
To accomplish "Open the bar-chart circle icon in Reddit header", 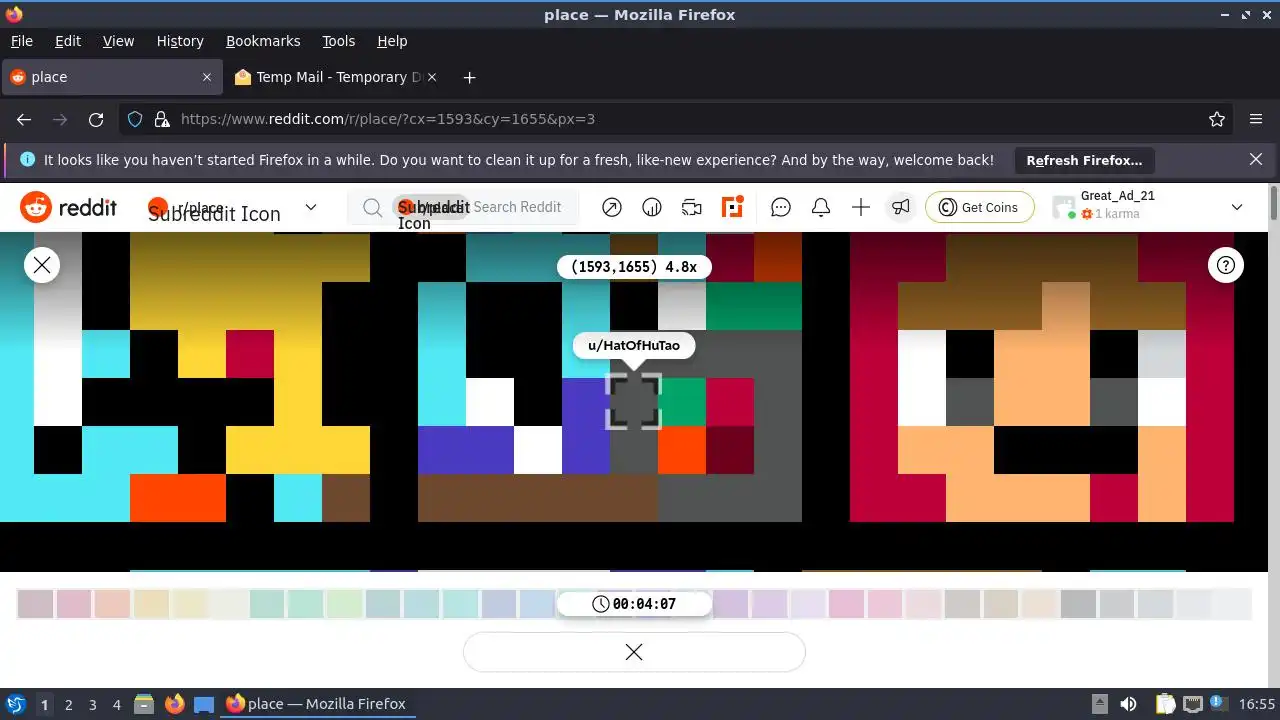I will click(x=652, y=207).
